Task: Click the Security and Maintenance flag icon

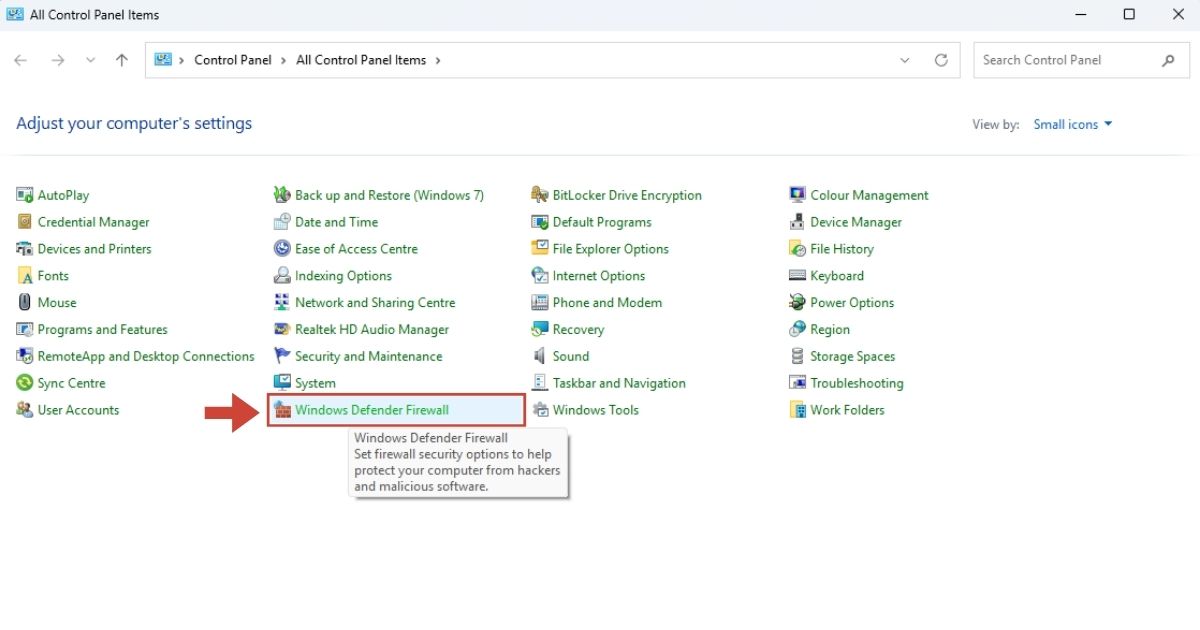Action: pos(282,356)
